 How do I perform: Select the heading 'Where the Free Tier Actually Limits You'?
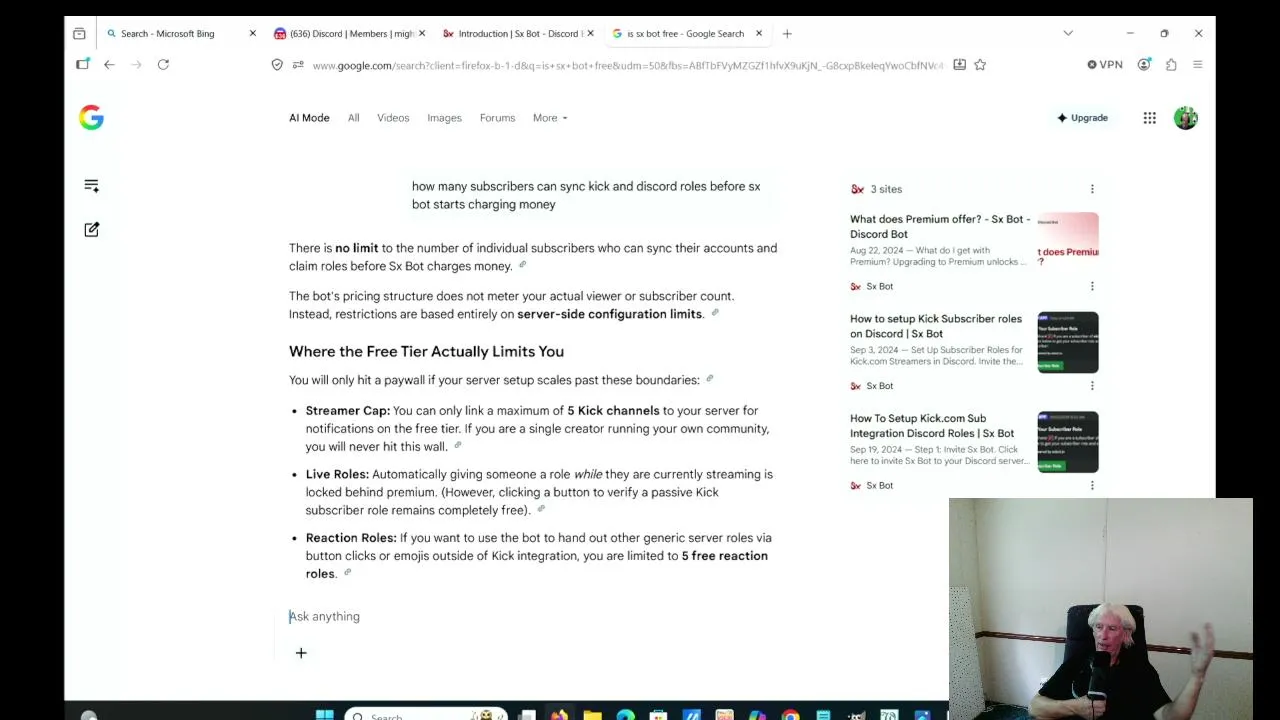coord(426,352)
